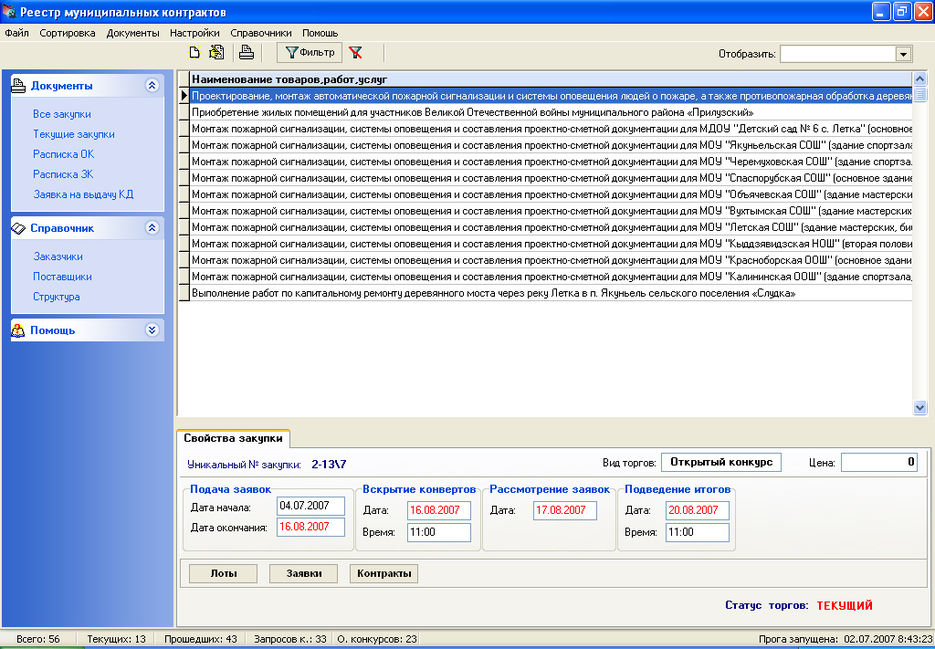Click status bar entry Всего: 56

click(38, 639)
